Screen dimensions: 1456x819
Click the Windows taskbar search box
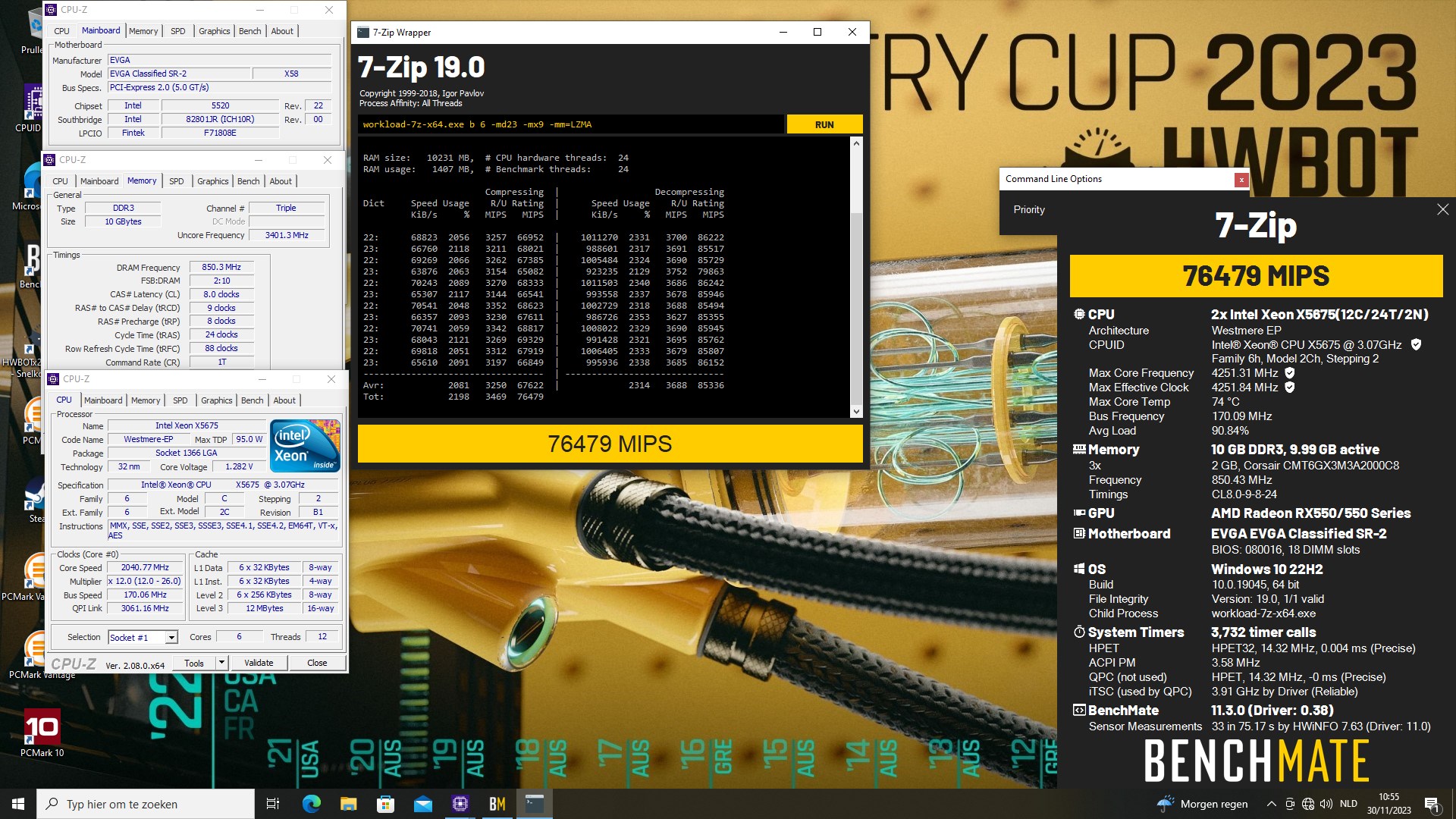(146, 804)
